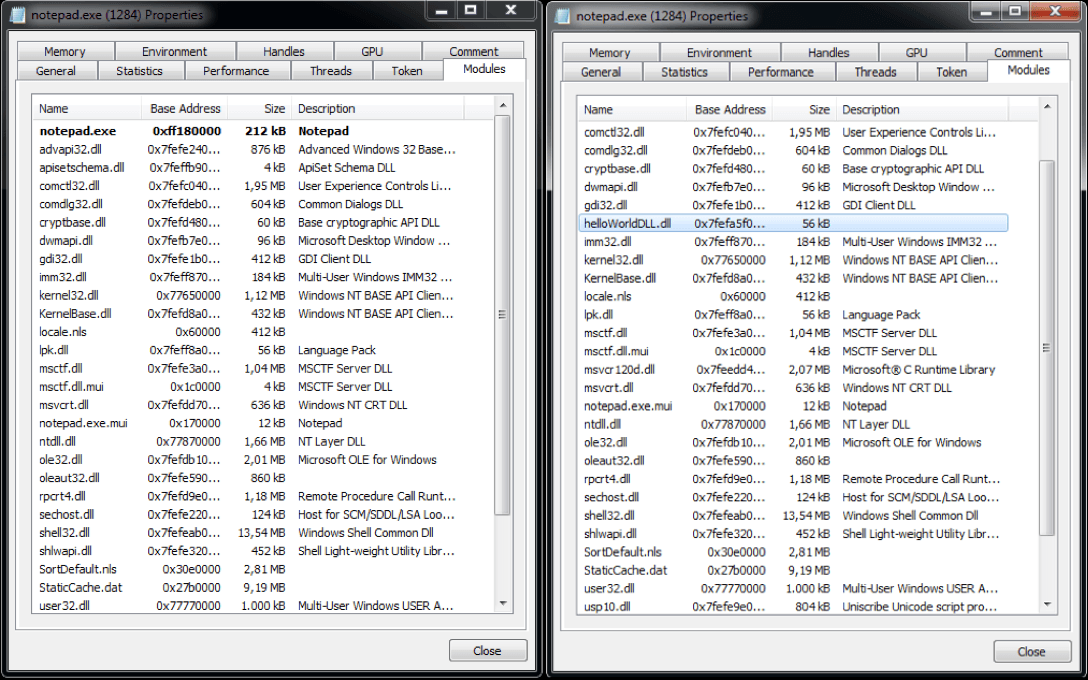Open Threads tab in left window
Screen dimensions: 1088x680
click(331, 71)
